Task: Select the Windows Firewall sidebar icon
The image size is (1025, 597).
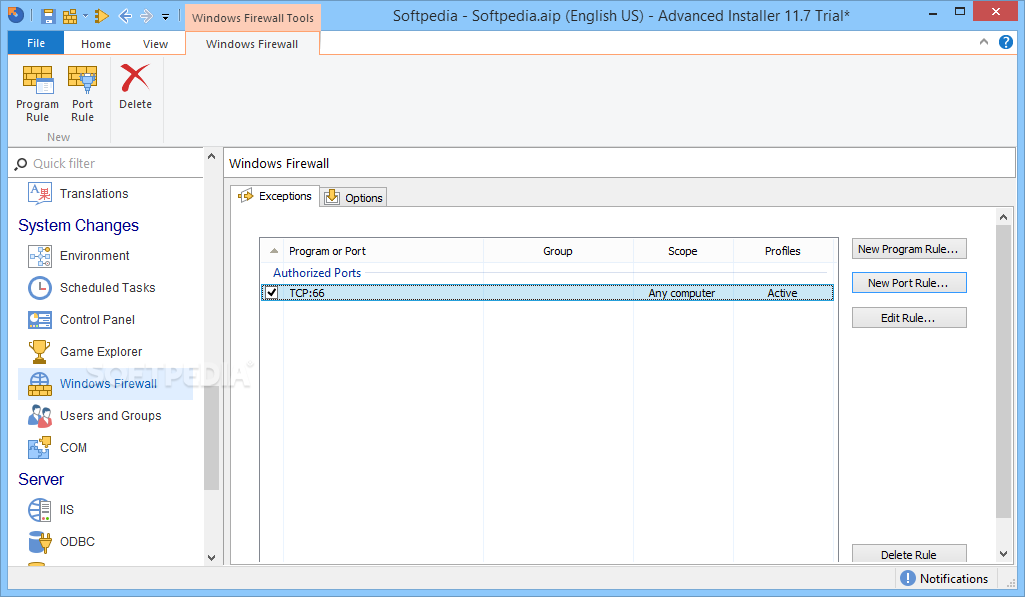Action: (x=40, y=384)
